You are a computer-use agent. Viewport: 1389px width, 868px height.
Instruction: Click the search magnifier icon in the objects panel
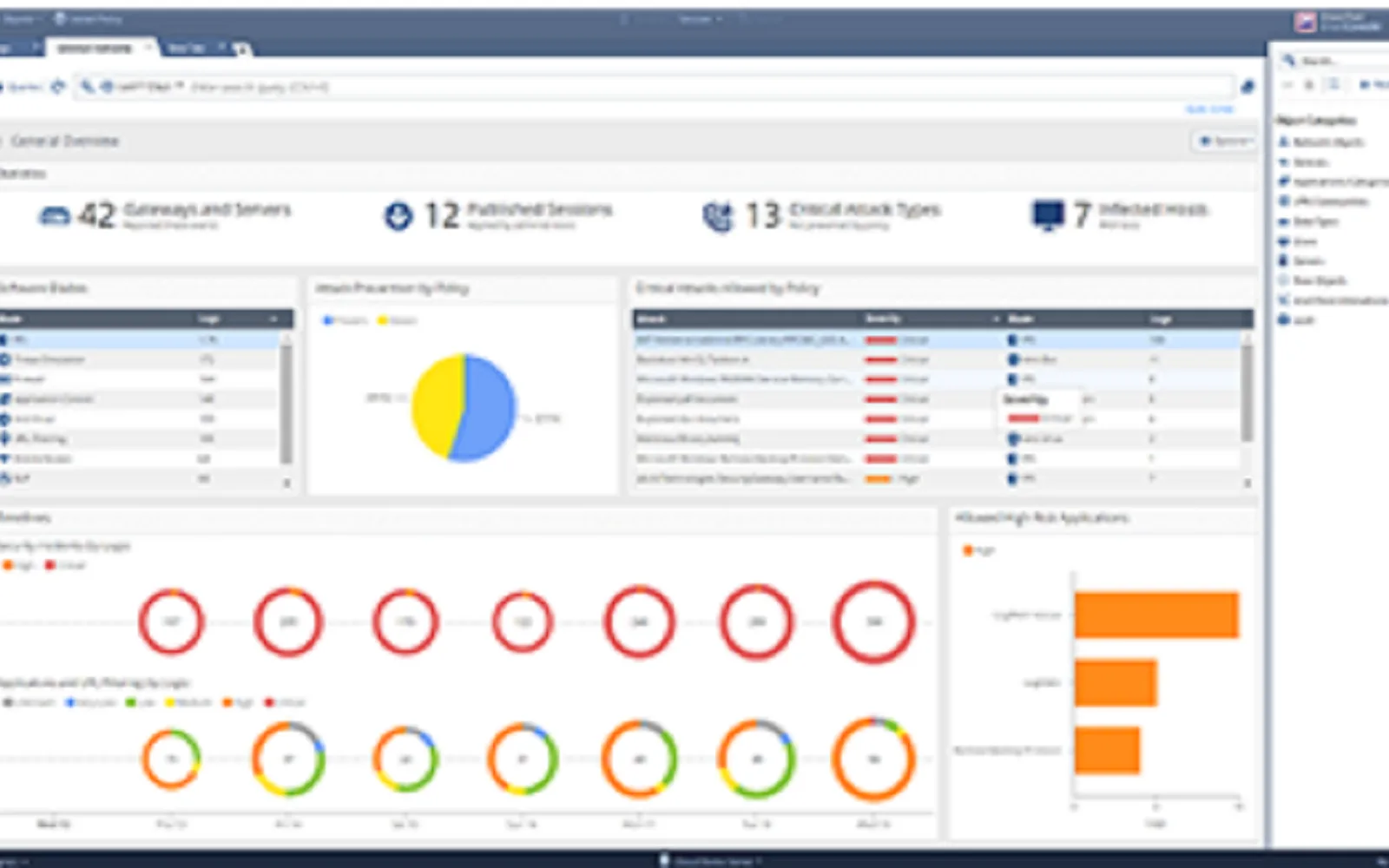tap(1288, 60)
